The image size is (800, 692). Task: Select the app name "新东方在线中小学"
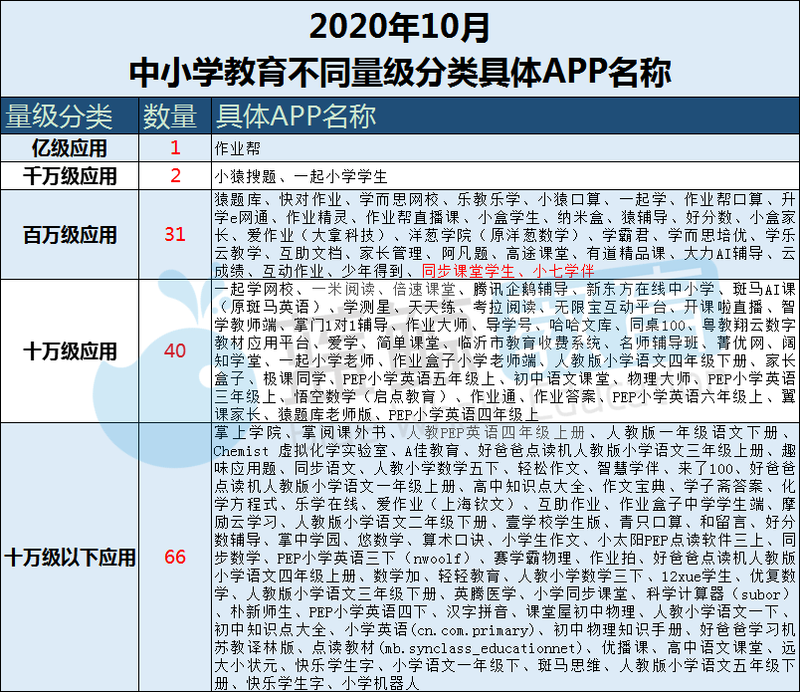(650, 289)
